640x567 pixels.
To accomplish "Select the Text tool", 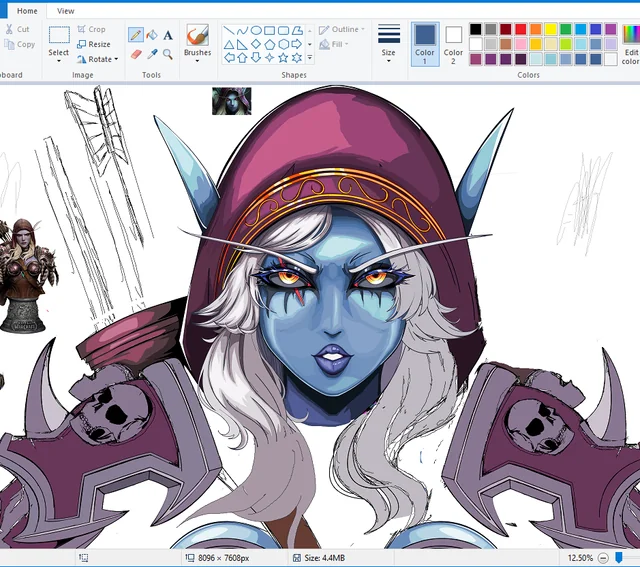I will (168, 35).
